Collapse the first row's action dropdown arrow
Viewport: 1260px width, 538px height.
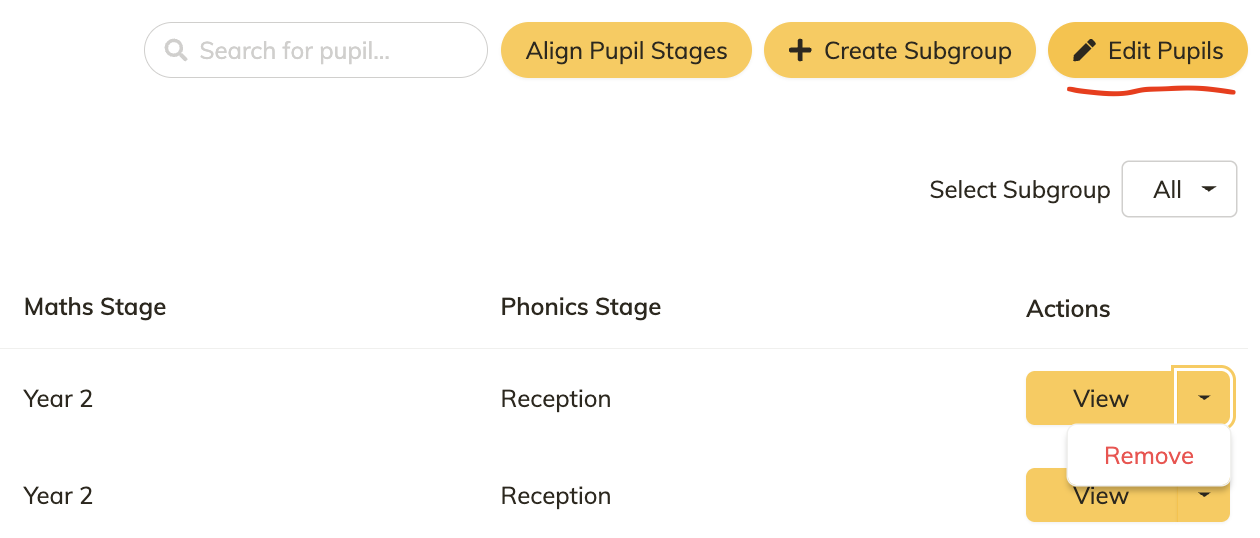1204,398
